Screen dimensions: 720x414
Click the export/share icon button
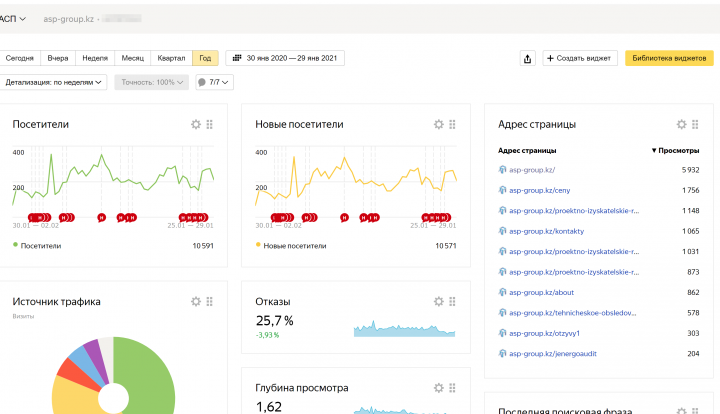point(527,58)
